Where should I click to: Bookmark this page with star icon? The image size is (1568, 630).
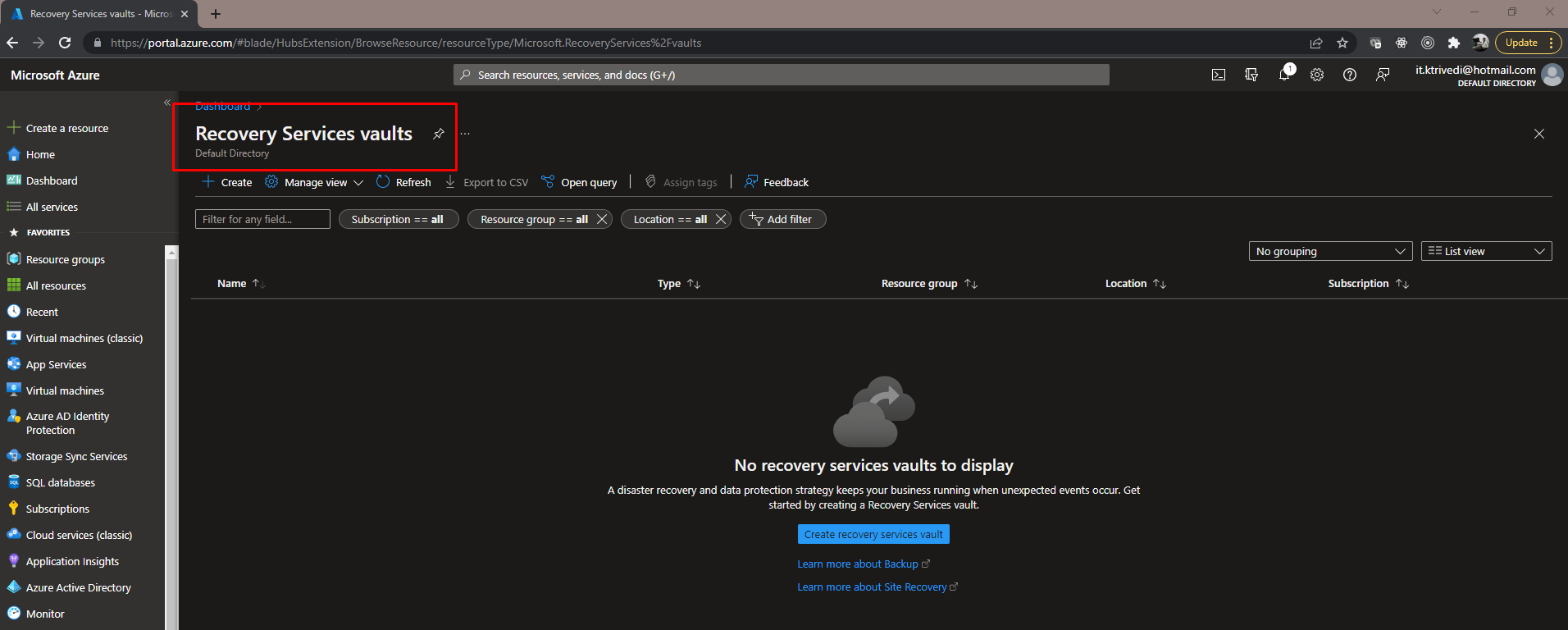[x=1342, y=43]
